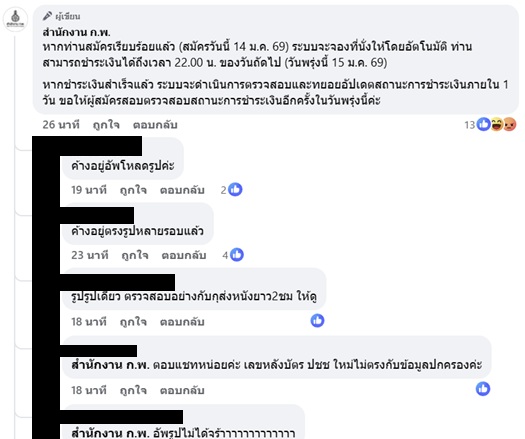
Task: Click ถูกใจ under ค้างอยู่อัพโหลดรูปค่ะ comment
Action: pos(133,190)
